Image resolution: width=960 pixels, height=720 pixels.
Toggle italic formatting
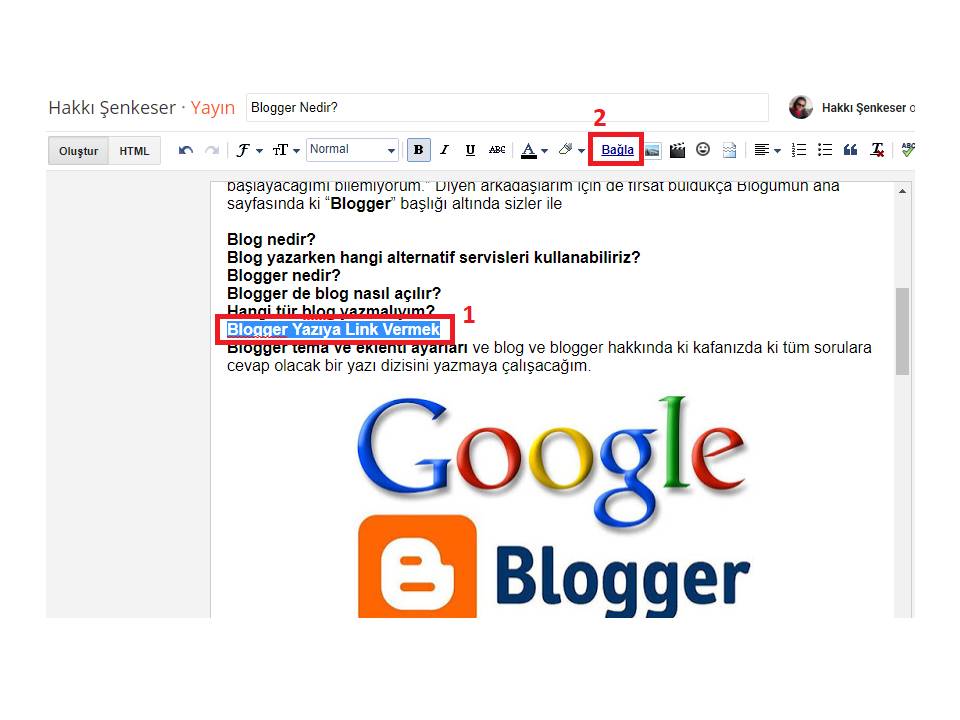click(444, 150)
